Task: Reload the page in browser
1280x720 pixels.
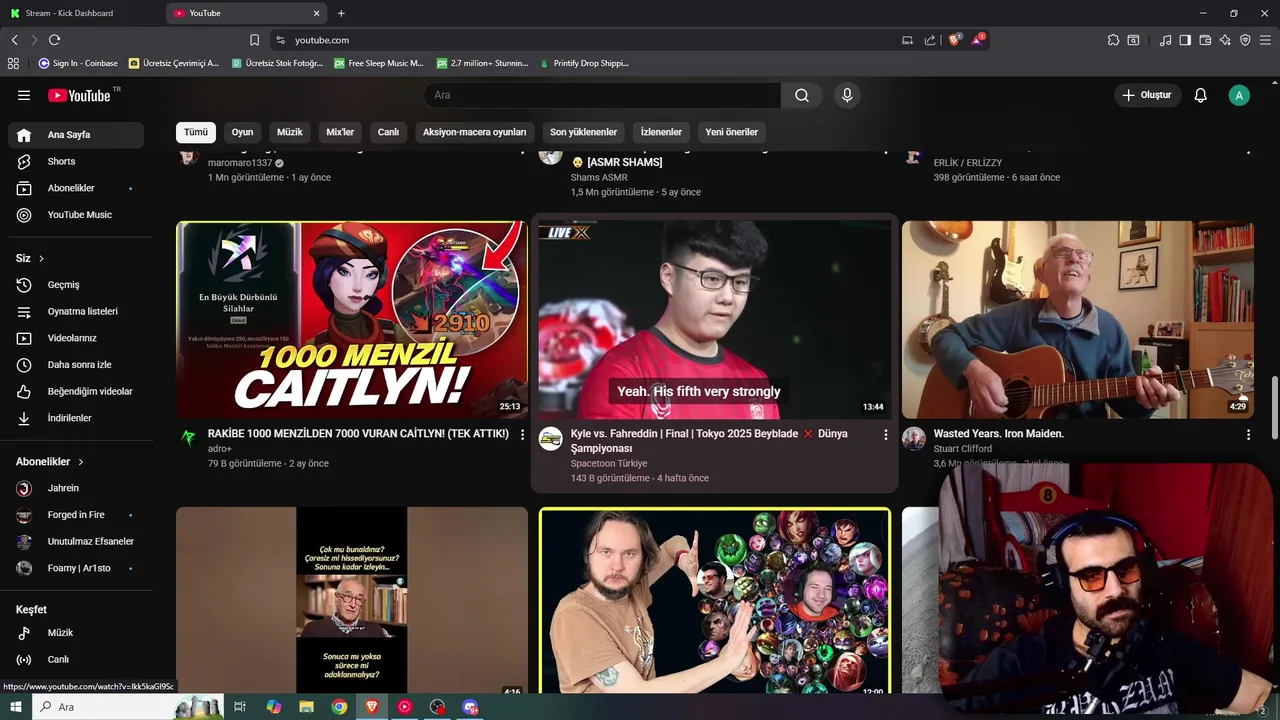Action: (x=54, y=40)
